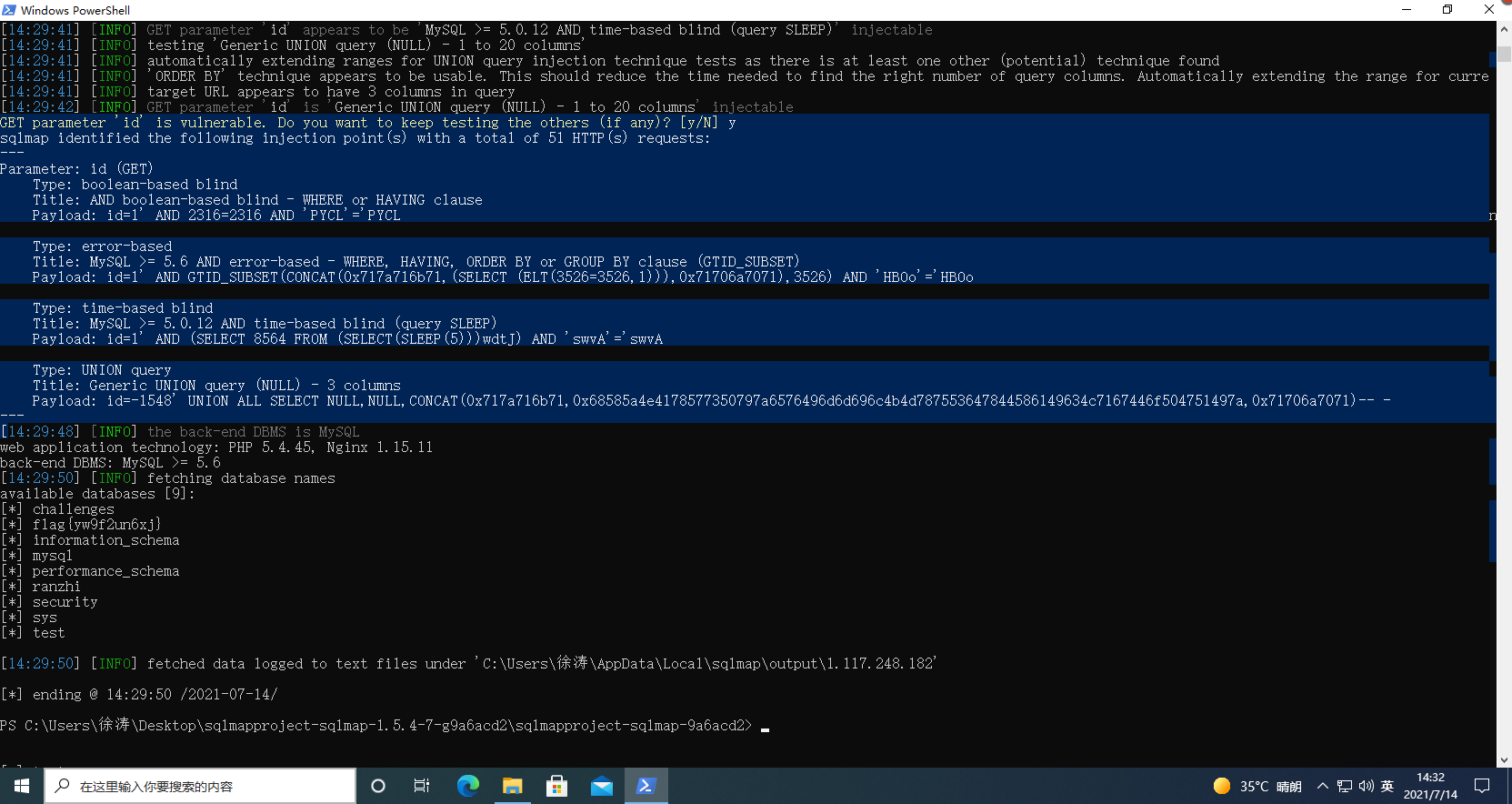Open network status tray icon
Image resolution: width=1512 pixels, height=804 pixels.
pyautogui.click(x=1345, y=786)
